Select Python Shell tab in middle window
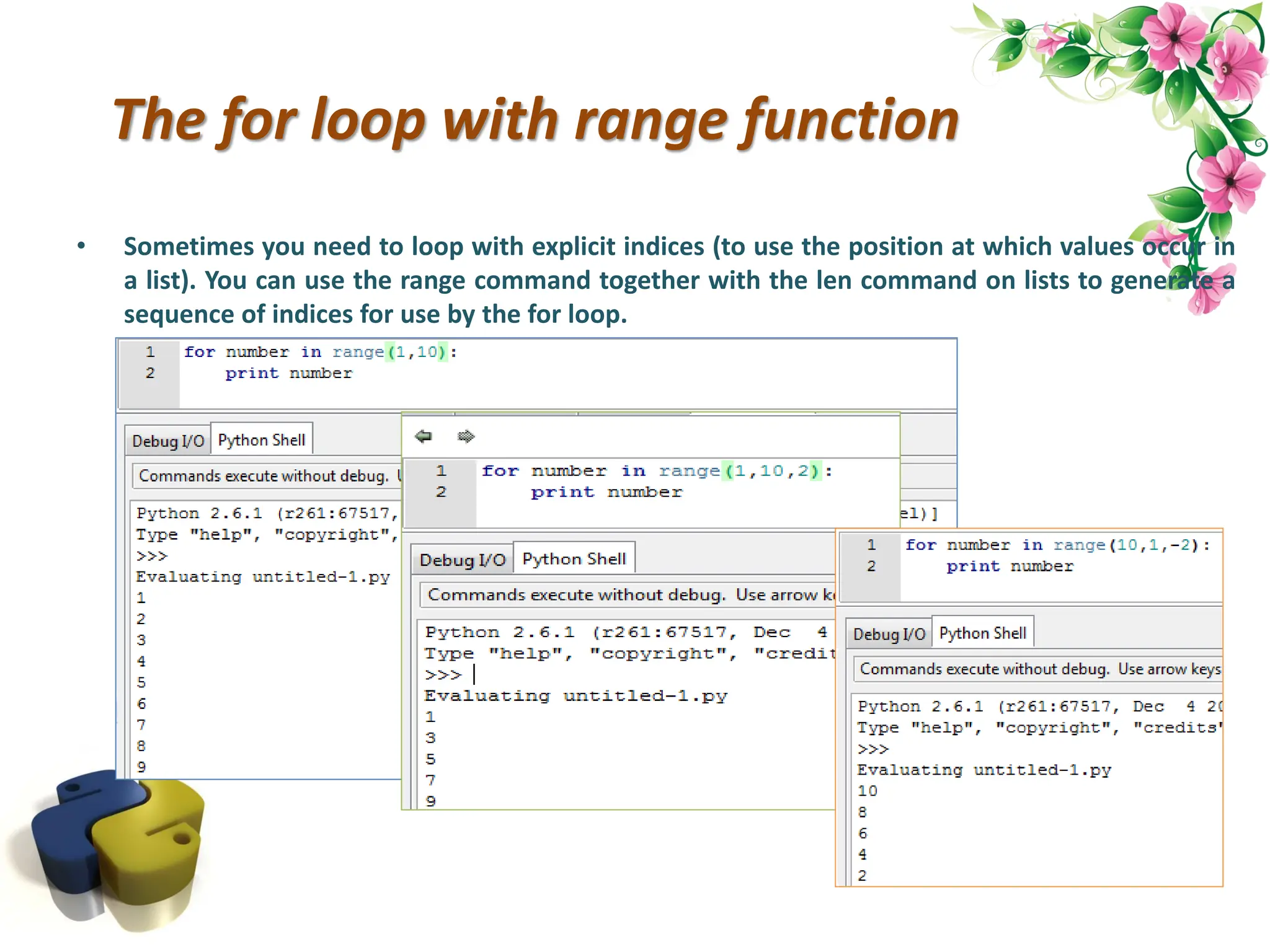This screenshot has height=952, width=1270. pyautogui.click(x=574, y=559)
